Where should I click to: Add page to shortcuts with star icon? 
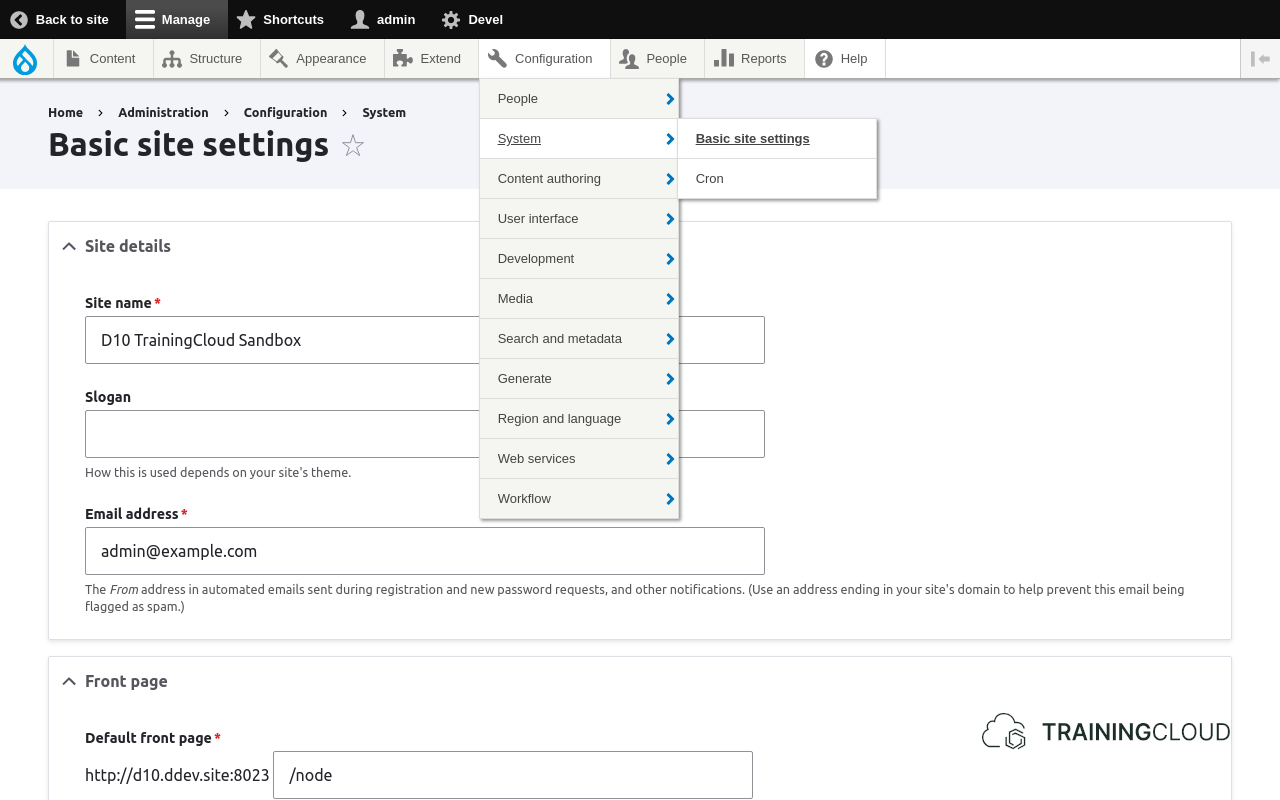353,146
